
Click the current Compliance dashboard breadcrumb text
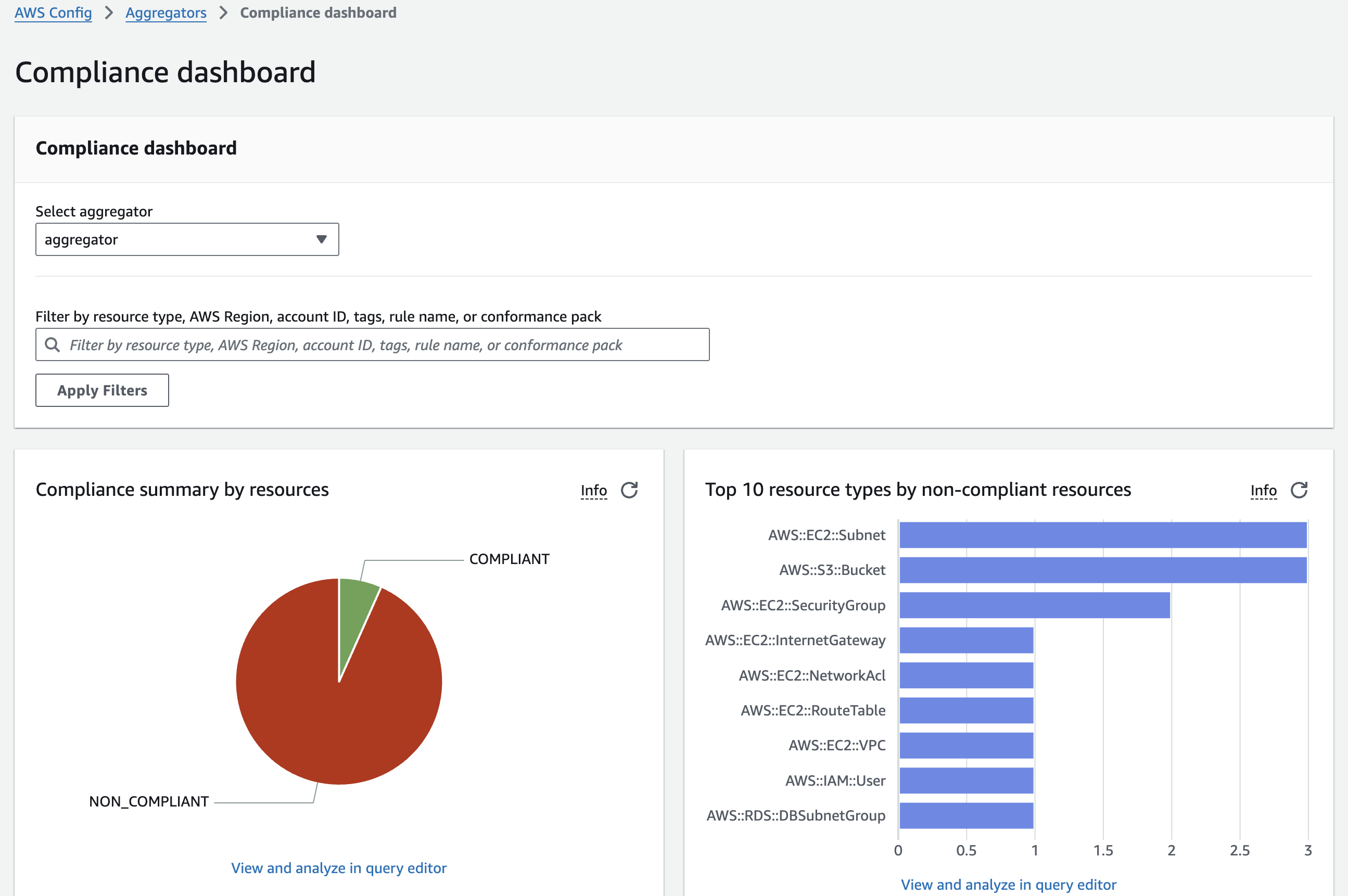coord(319,12)
